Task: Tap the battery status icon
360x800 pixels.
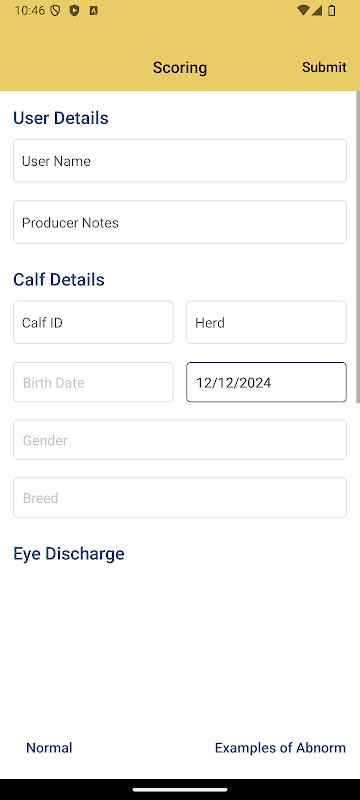Action: pos(332,10)
